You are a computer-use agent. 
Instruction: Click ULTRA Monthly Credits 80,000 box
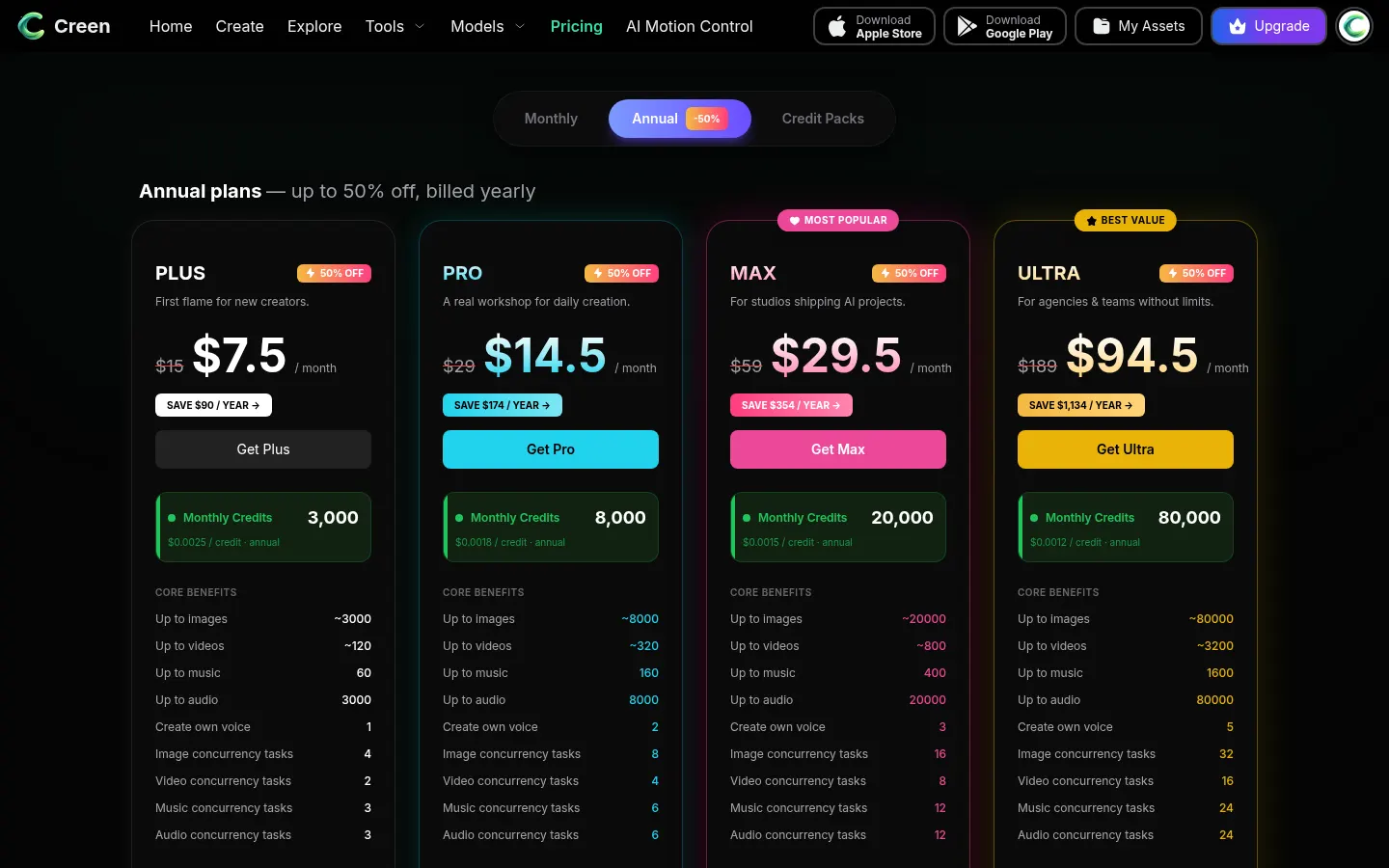pos(1126,528)
